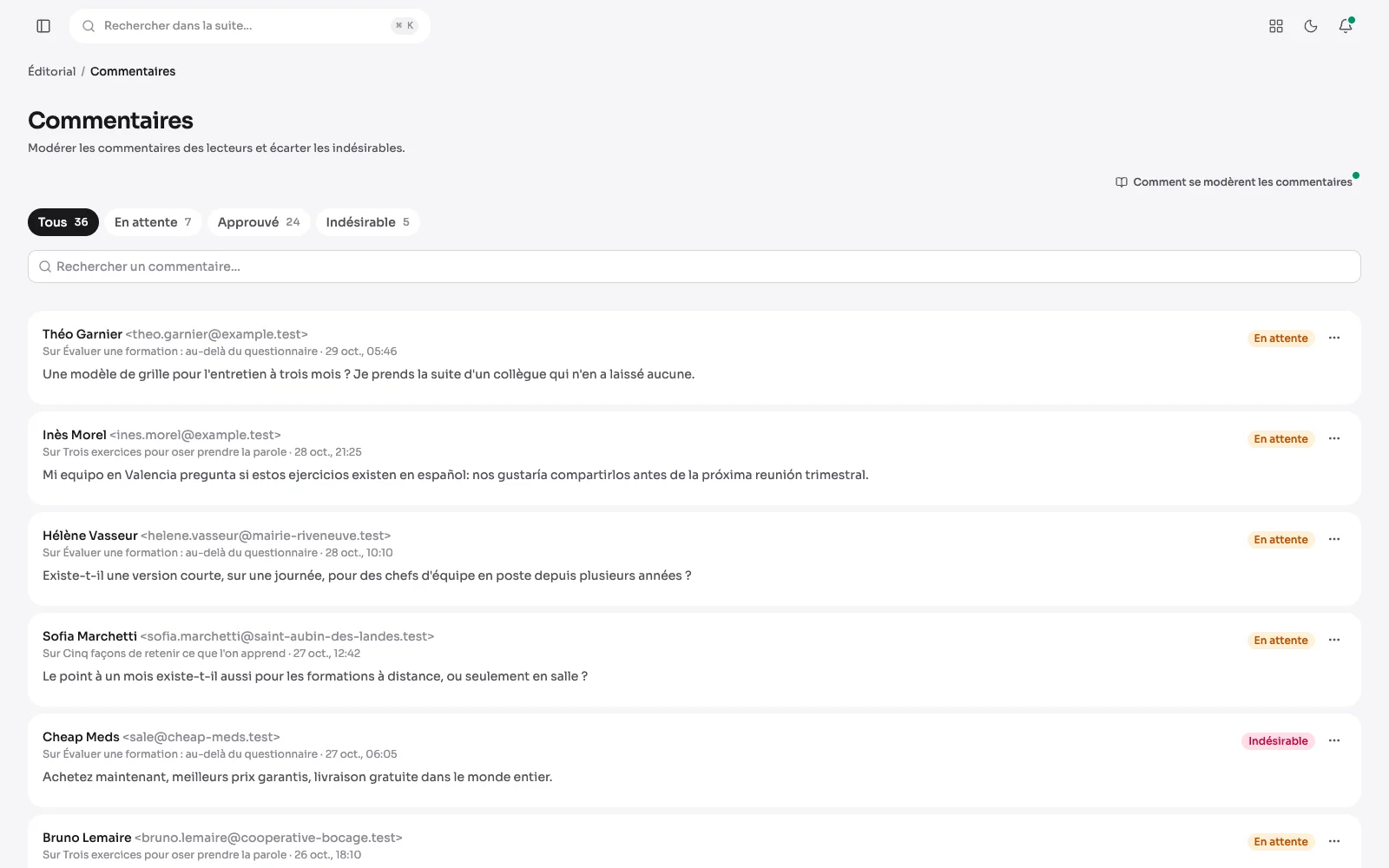Click Théo Garnier's En attente badge
The height and width of the screenshot is (868, 1389).
[x=1280, y=339]
